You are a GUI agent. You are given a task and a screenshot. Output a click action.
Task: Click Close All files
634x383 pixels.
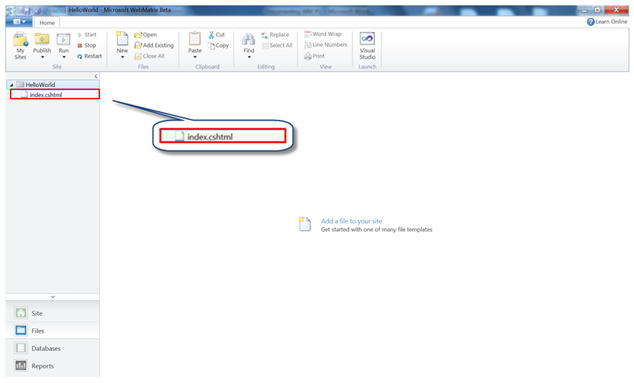click(x=149, y=56)
